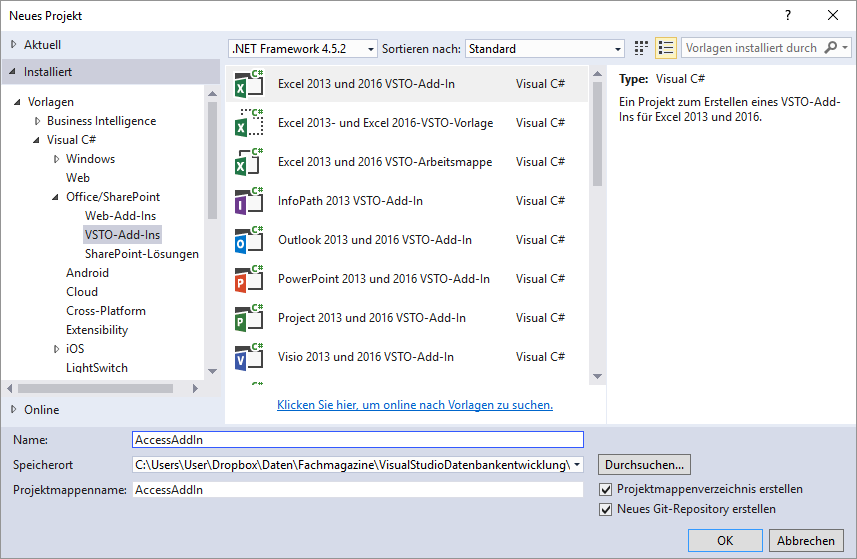
Task: Expand the Windows tree node
Action: tap(56, 159)
